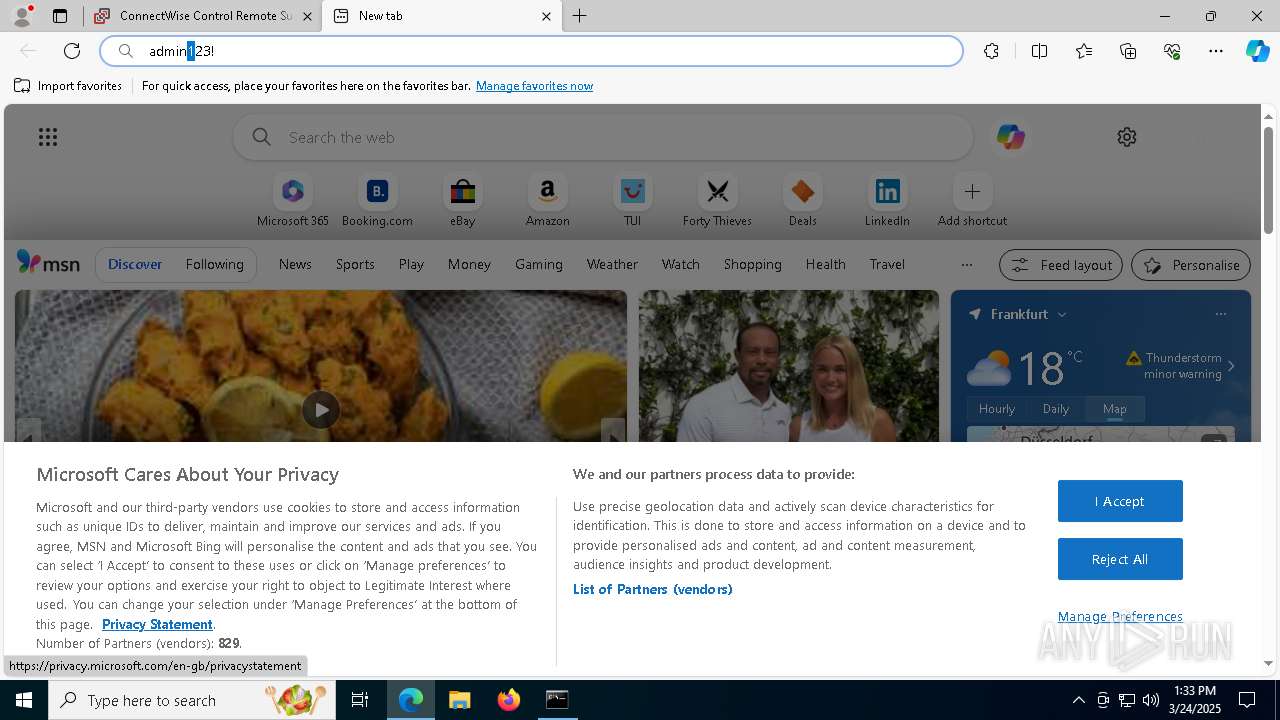Open the News category
Screen dimensions: 1280x720
pos(295,264)
